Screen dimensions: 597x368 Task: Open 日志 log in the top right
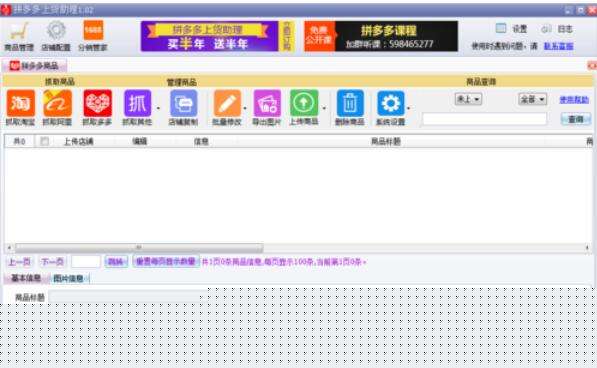557,29
